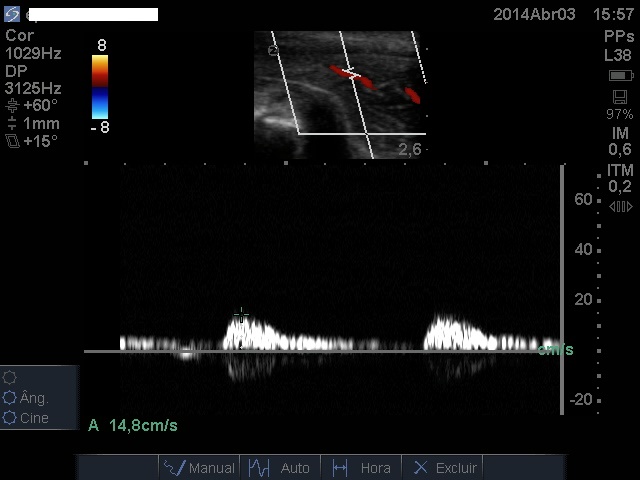The image size is (640, 480).
Task: Click the 1mm gate size icon
Action: pos(12,124)
